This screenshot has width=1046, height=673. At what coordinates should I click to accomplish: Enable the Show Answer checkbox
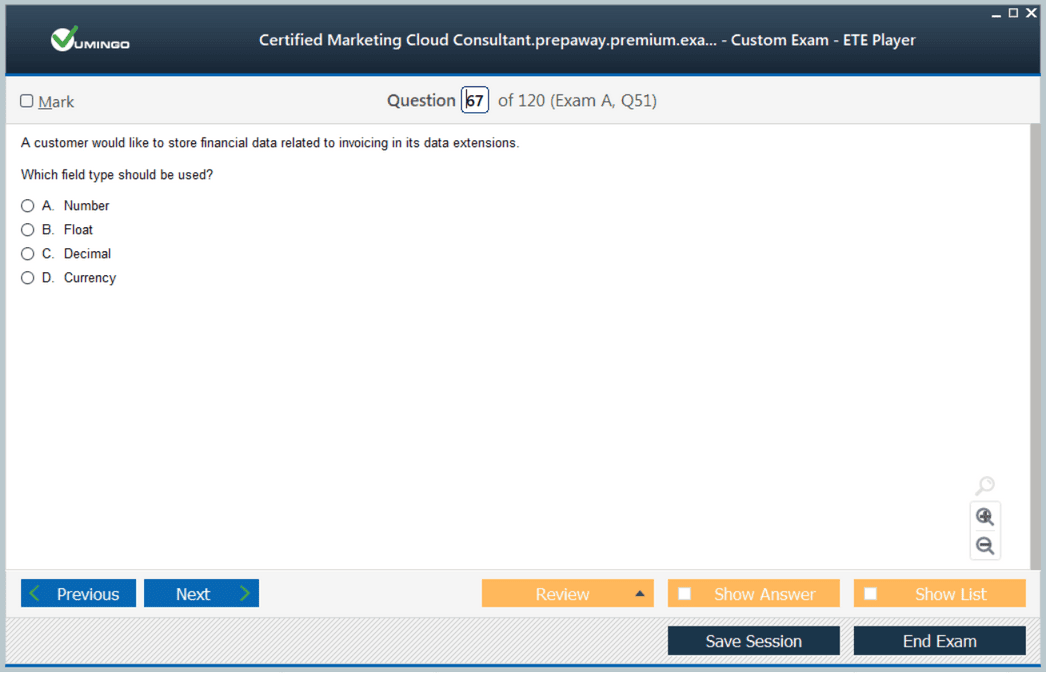click(x=685, y=594)
